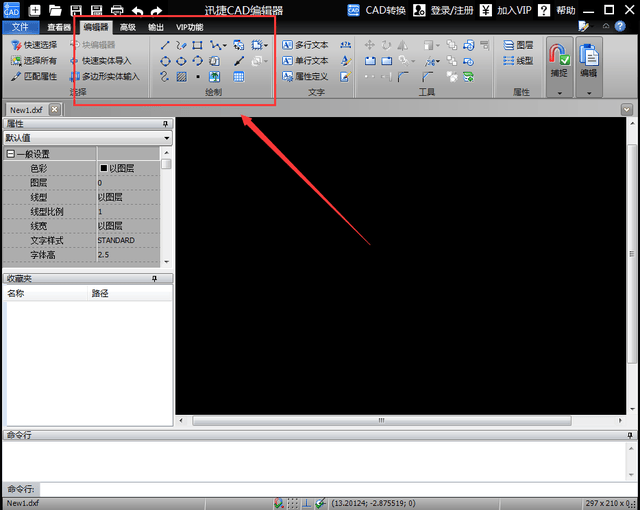Pin the 命令行 panel
640x510 pixels.
630,435
